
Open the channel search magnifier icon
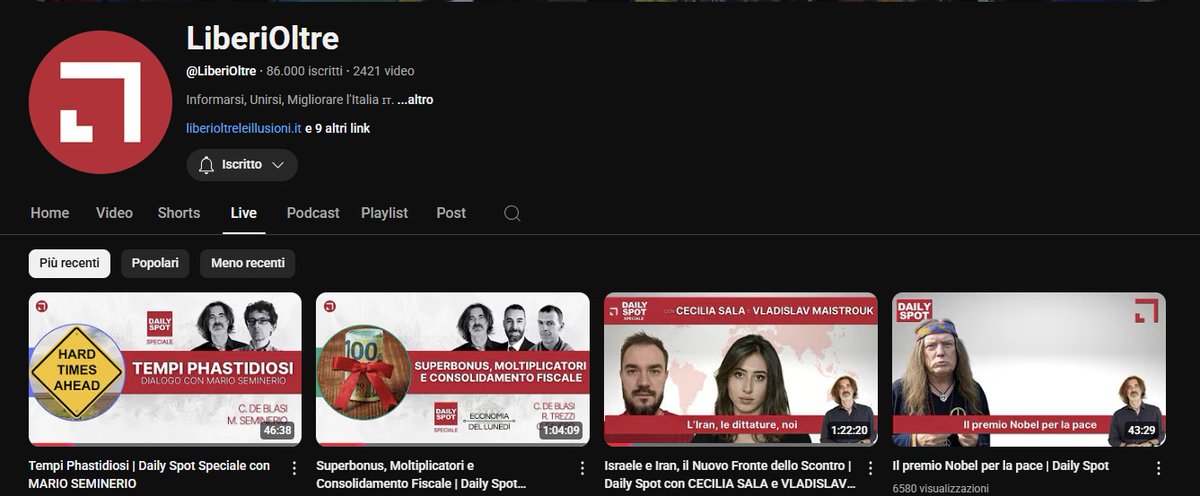click(x=512, y=213)
